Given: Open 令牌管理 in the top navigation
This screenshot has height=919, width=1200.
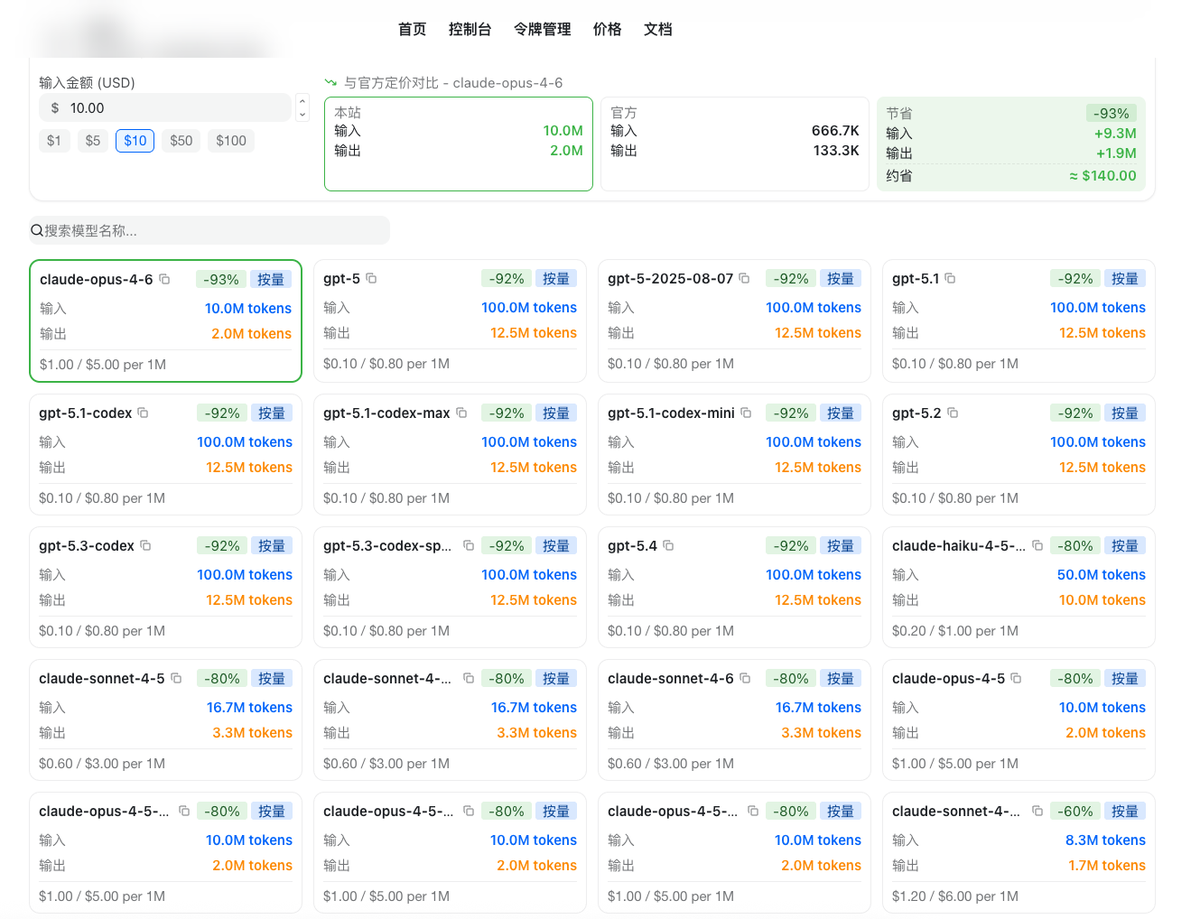Looking at the screenshot, I should [x=542, y=30].
